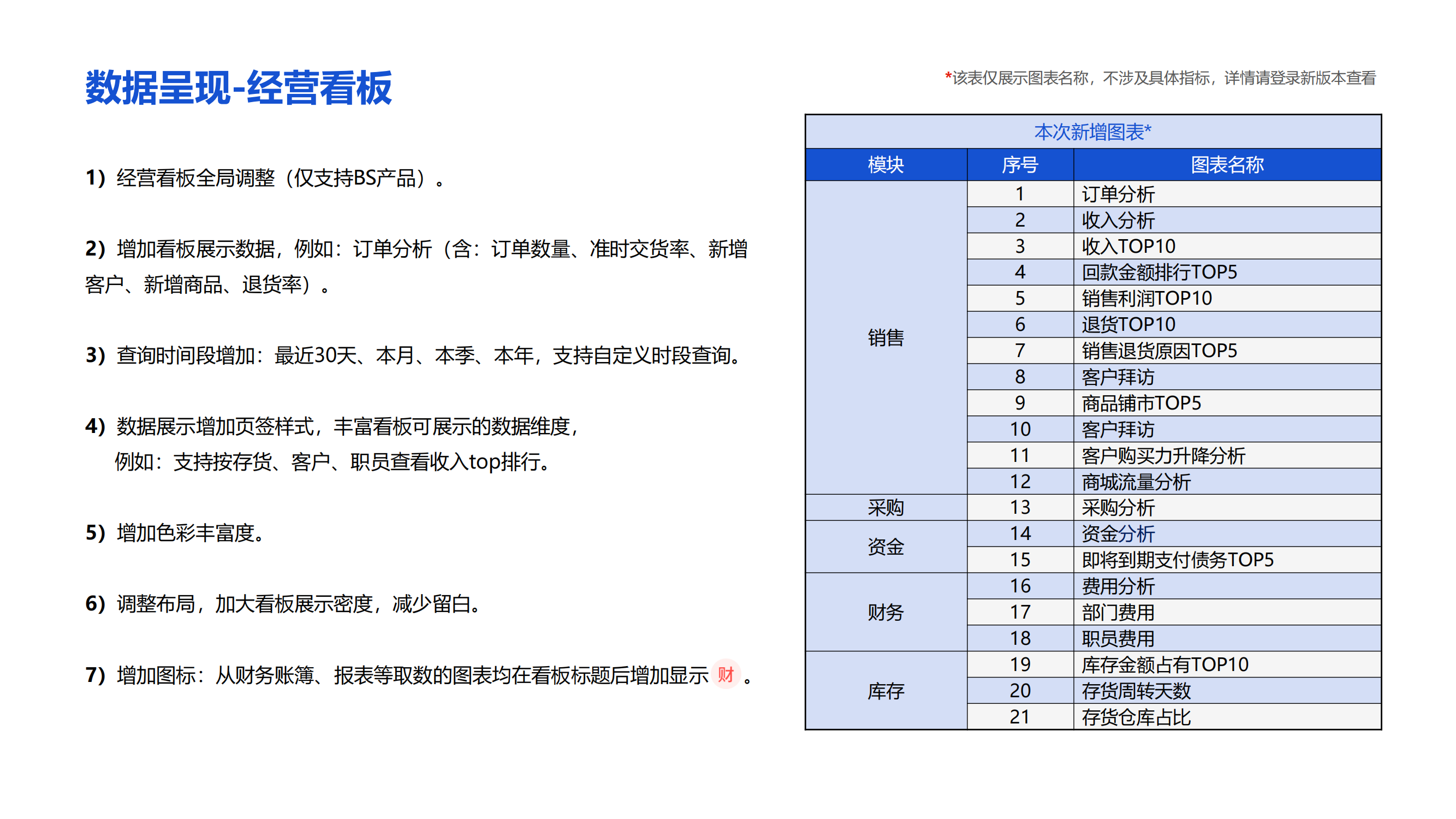The width and height of the screenshot is (1456, 819).
Task: Select the 订单分析 chart row
Action: [x=1118, y=194]
